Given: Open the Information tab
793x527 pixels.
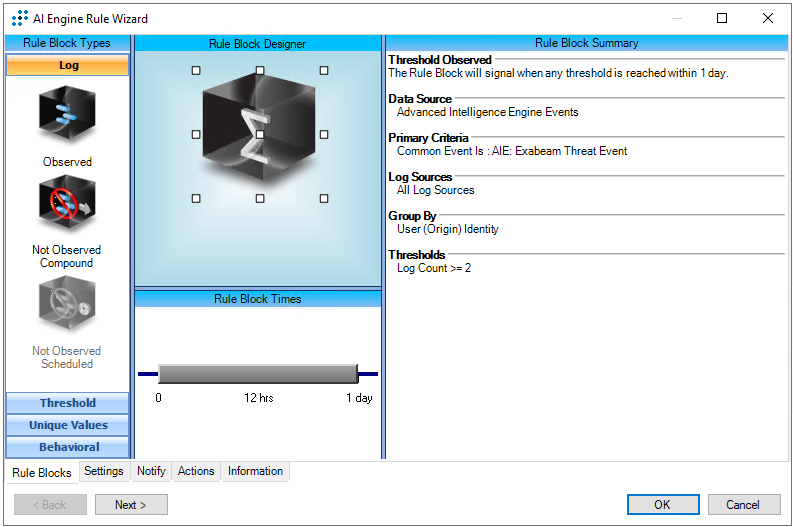Looking at the screenshot, I should 255,471.
